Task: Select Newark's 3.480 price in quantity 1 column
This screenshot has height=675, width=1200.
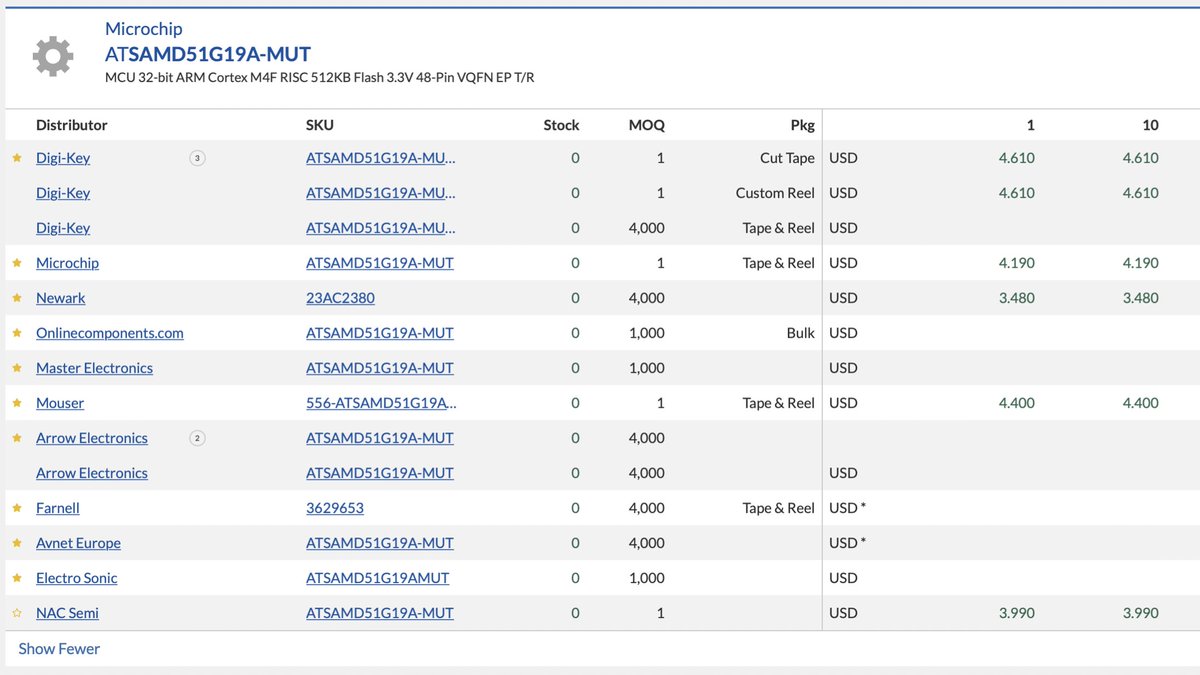Action: (1017, 298)
